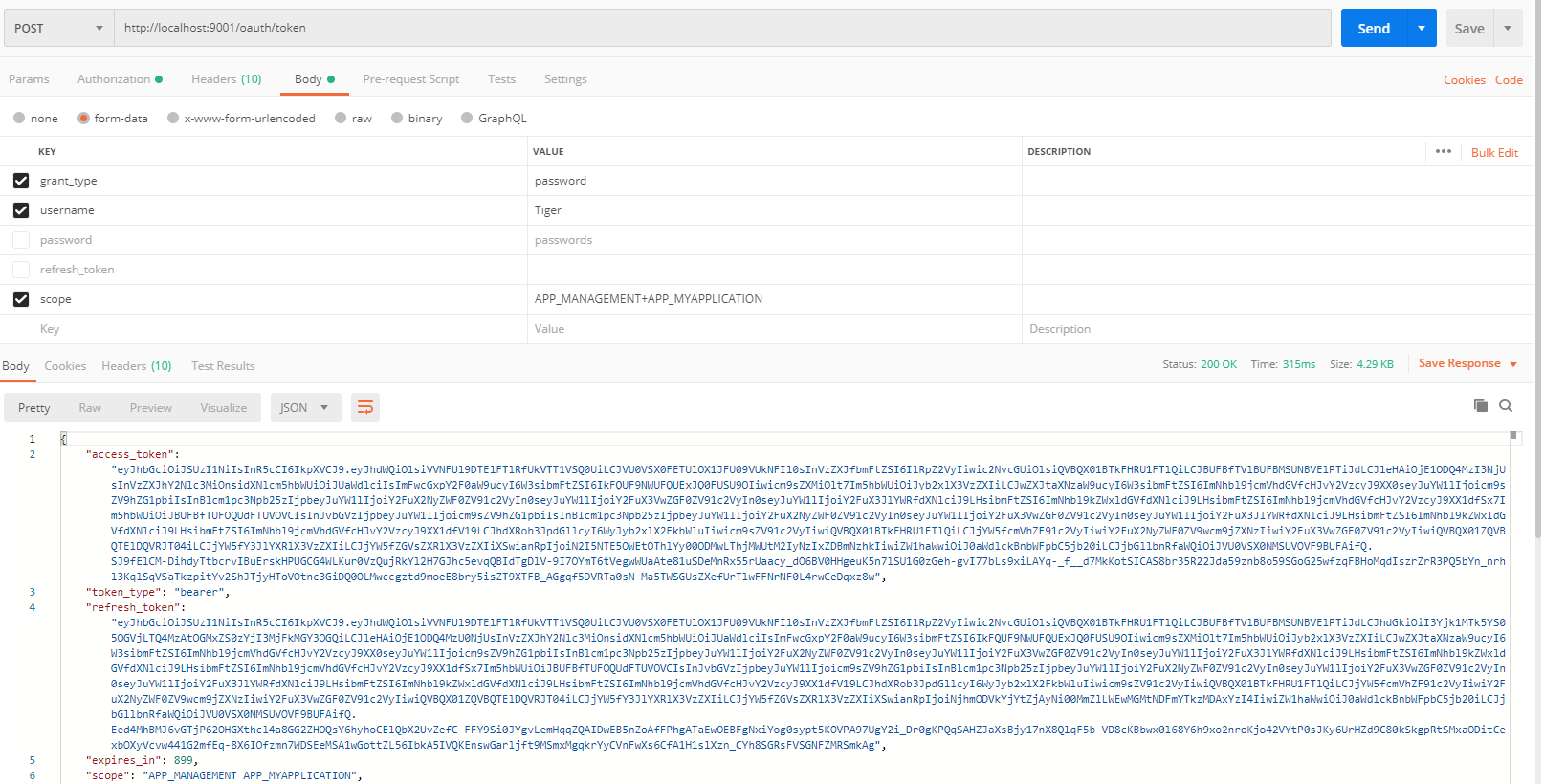Click the "expires_in" line in response
Screen dimensions: 1544x784
142,760
